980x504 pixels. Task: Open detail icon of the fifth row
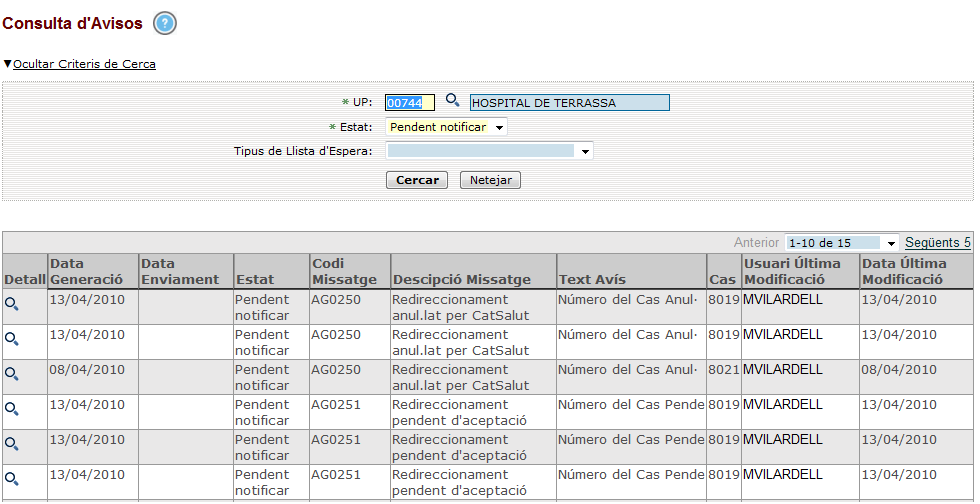coord(12,444)
